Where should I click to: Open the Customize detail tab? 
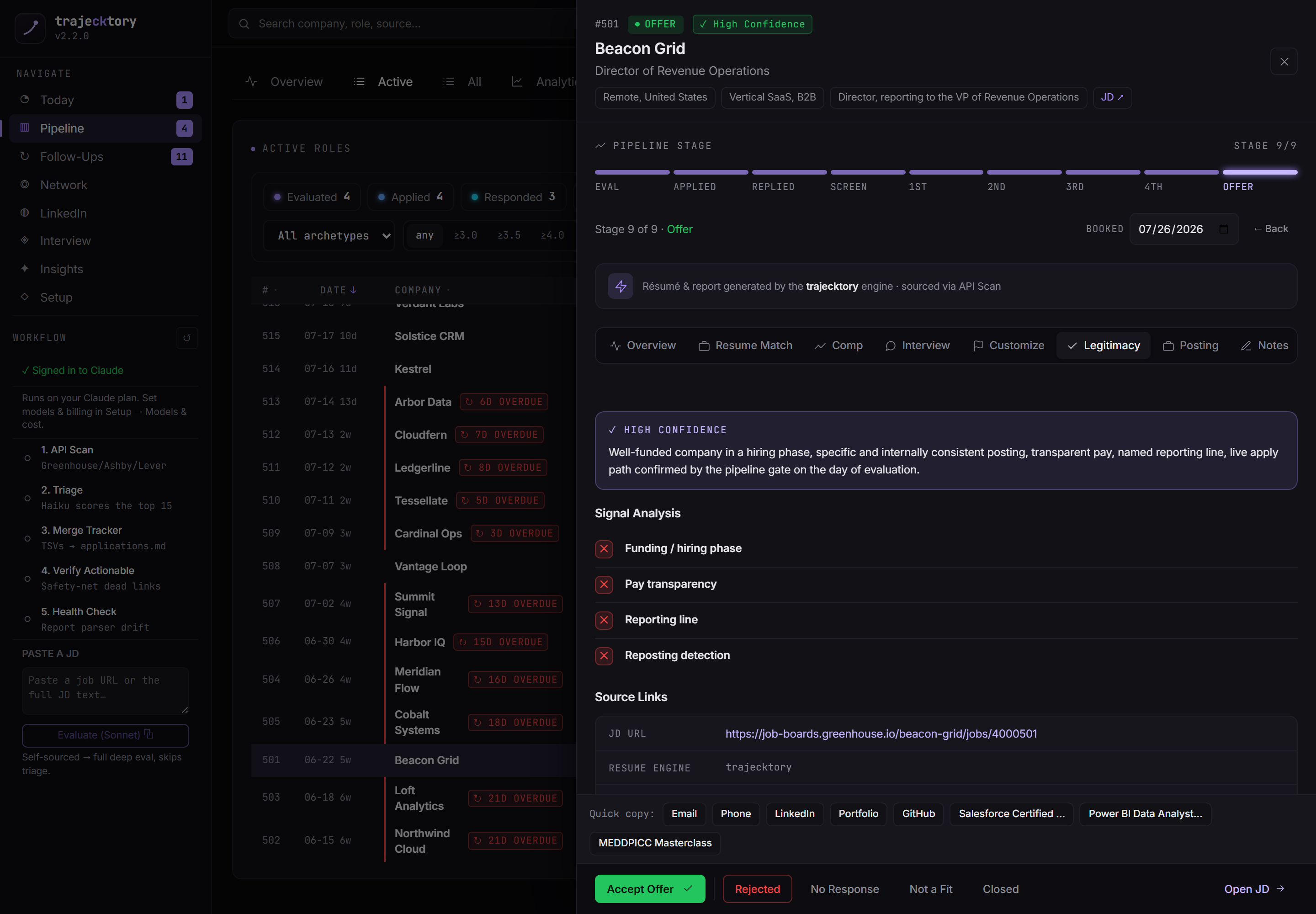pos(1008,345)
